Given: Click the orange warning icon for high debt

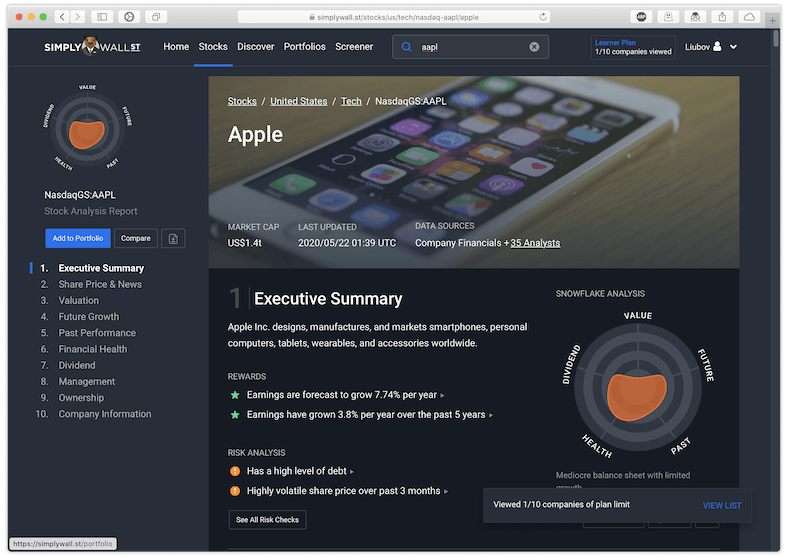Looking at the screenshot, I should (x=235, y=471).
